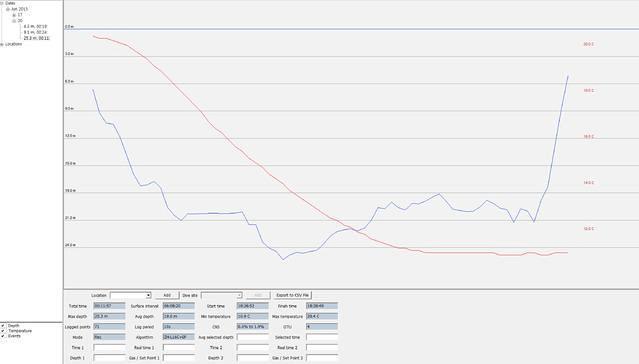Click the 0.0 m depth axis label
This screenshot has height=364, width=639.
[69, 26]
